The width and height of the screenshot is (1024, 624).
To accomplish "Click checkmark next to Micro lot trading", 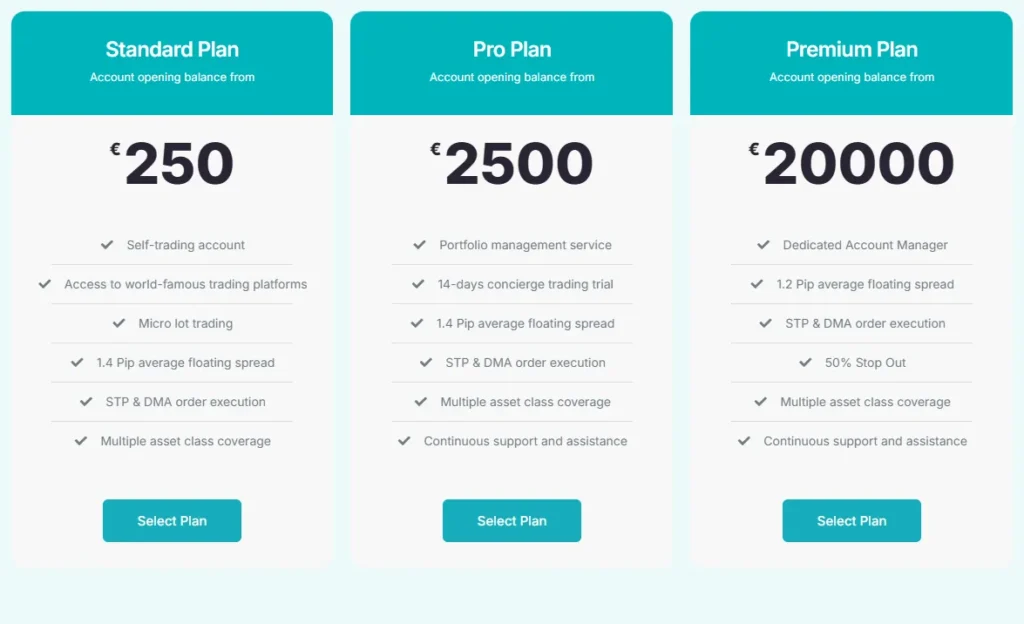I will coord(119,323).
